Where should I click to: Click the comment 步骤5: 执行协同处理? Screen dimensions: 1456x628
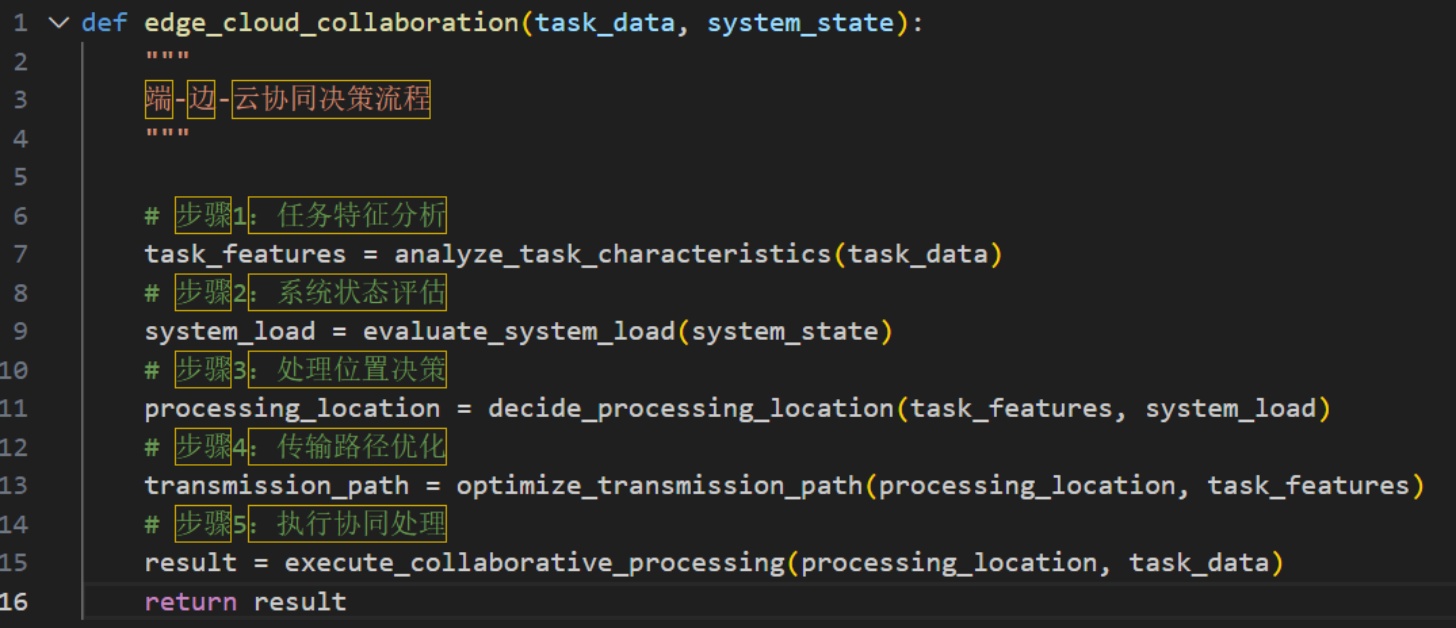point(310,525)
